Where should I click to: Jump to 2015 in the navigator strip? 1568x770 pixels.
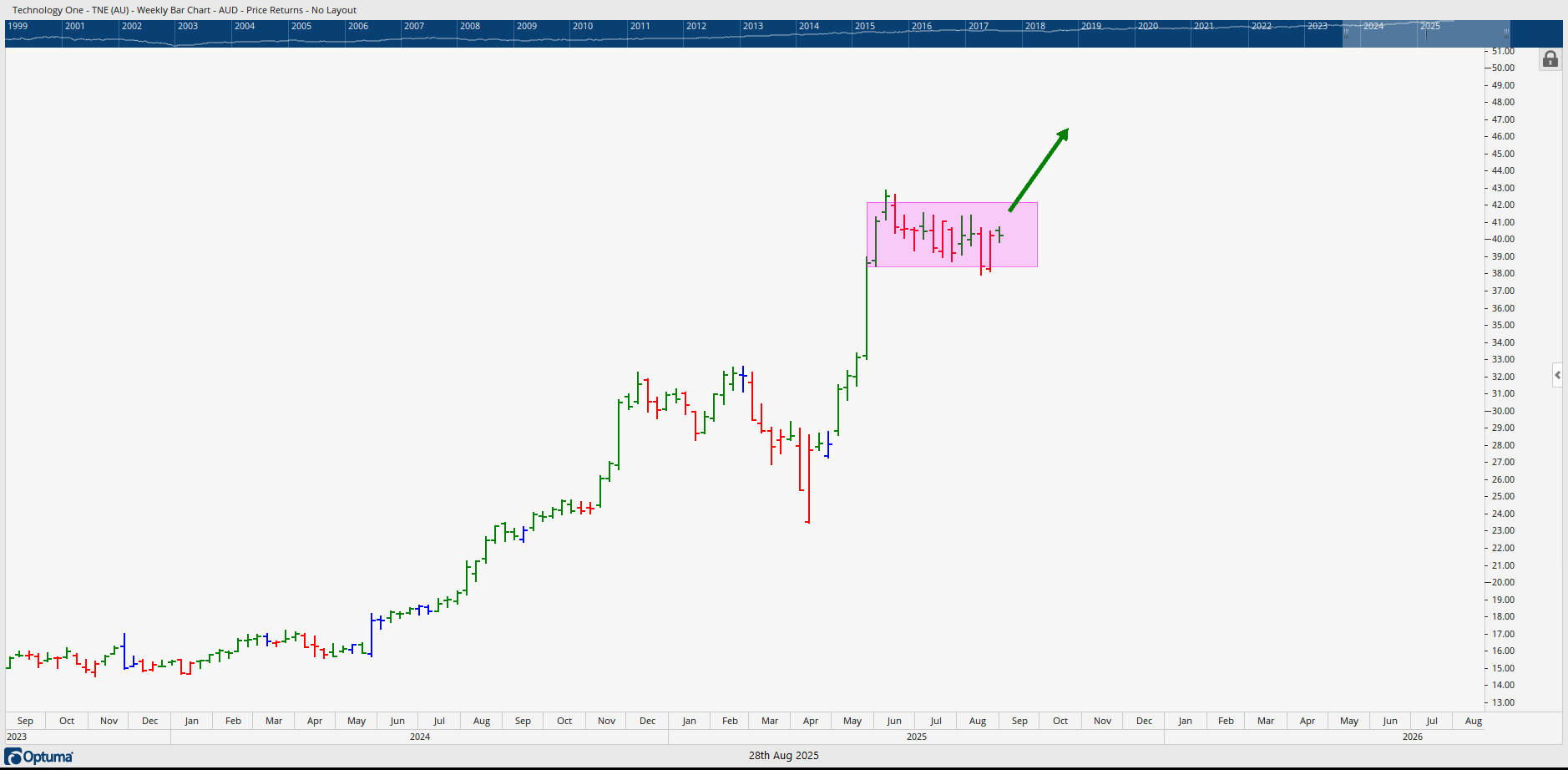coord(865,26)
